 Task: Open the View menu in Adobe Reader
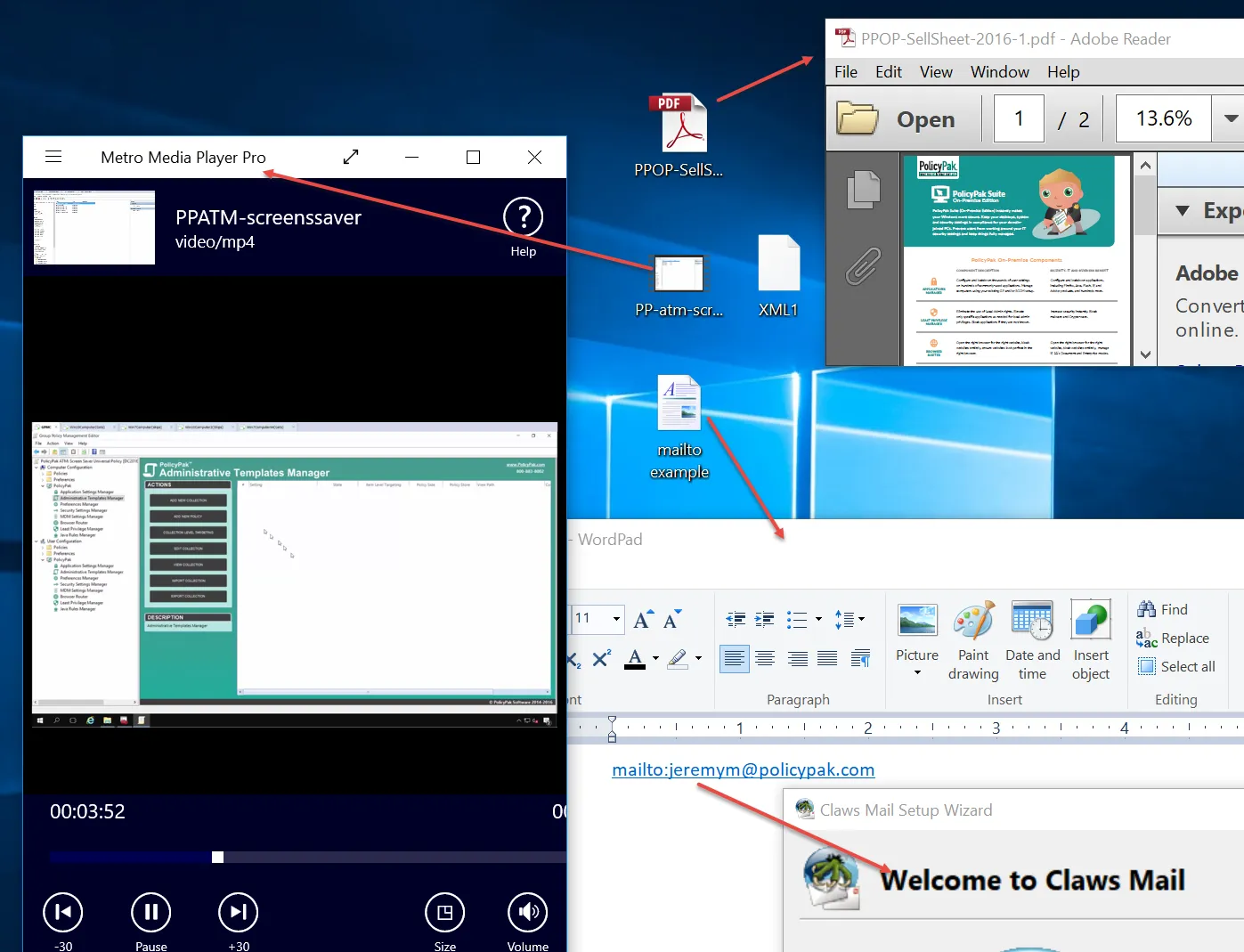[936, 72]
